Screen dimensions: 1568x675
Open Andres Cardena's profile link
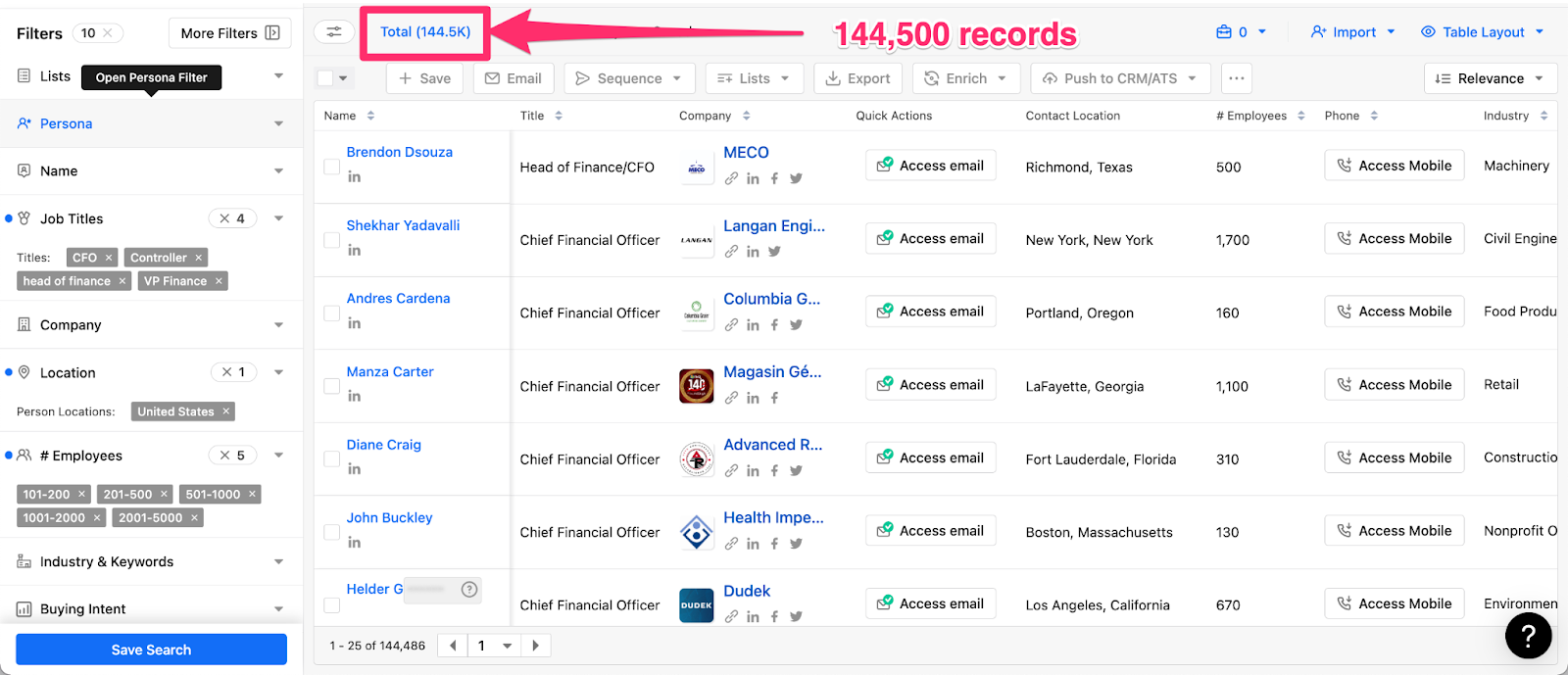tap(398, 298)
